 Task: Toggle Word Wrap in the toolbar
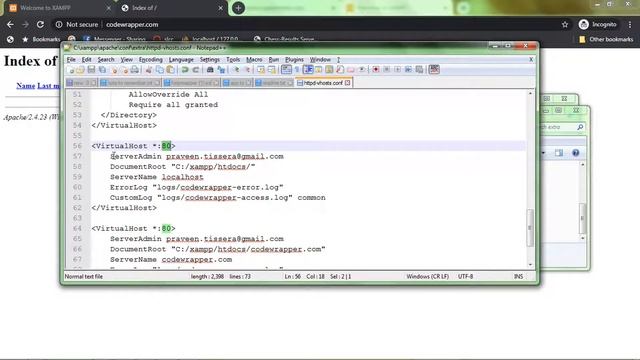(x=286, y=70)
